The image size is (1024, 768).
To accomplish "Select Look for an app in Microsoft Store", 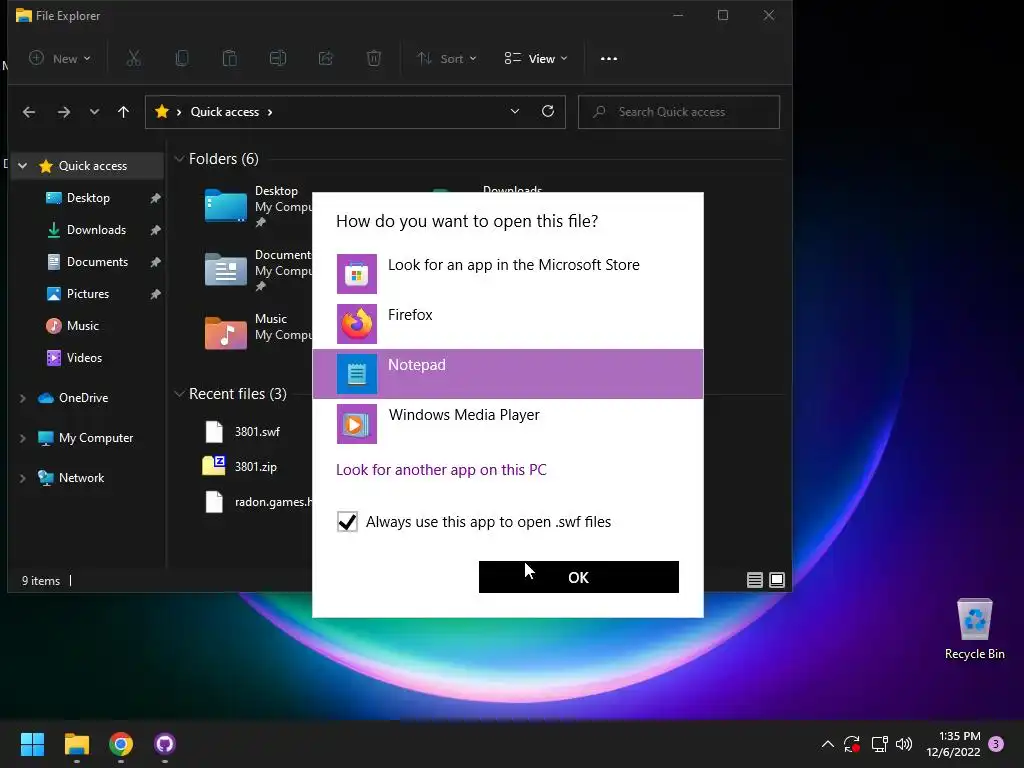I will pyautogui.click(x=514, y=265).
